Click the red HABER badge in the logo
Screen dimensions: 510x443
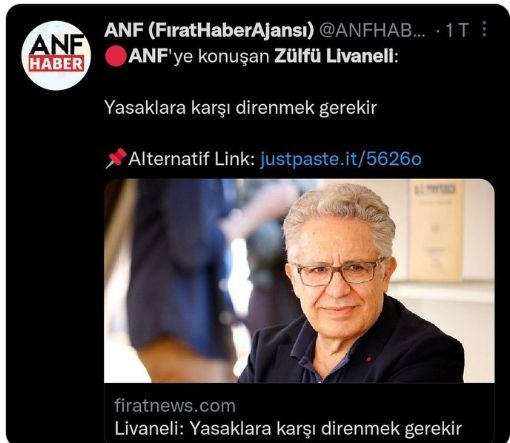pos(56,64)
